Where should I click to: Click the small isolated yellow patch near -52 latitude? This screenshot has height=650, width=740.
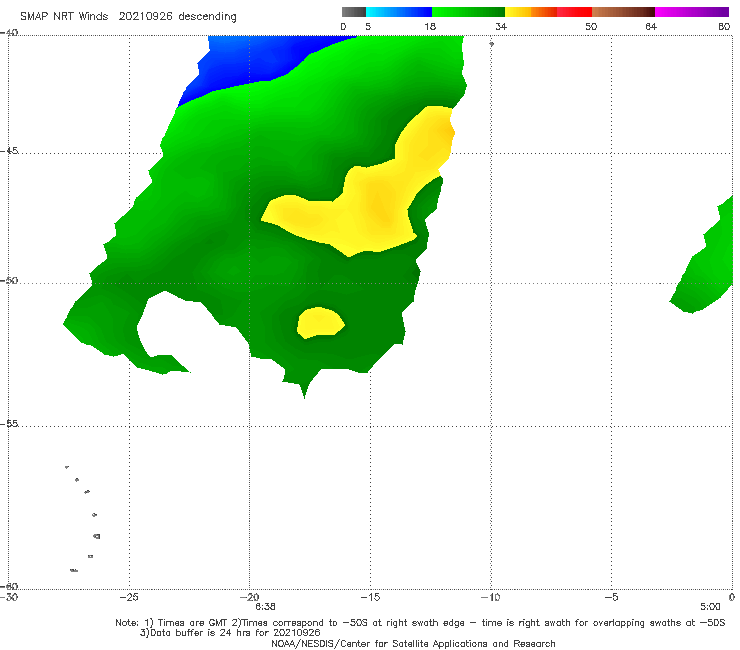(320, 322)
